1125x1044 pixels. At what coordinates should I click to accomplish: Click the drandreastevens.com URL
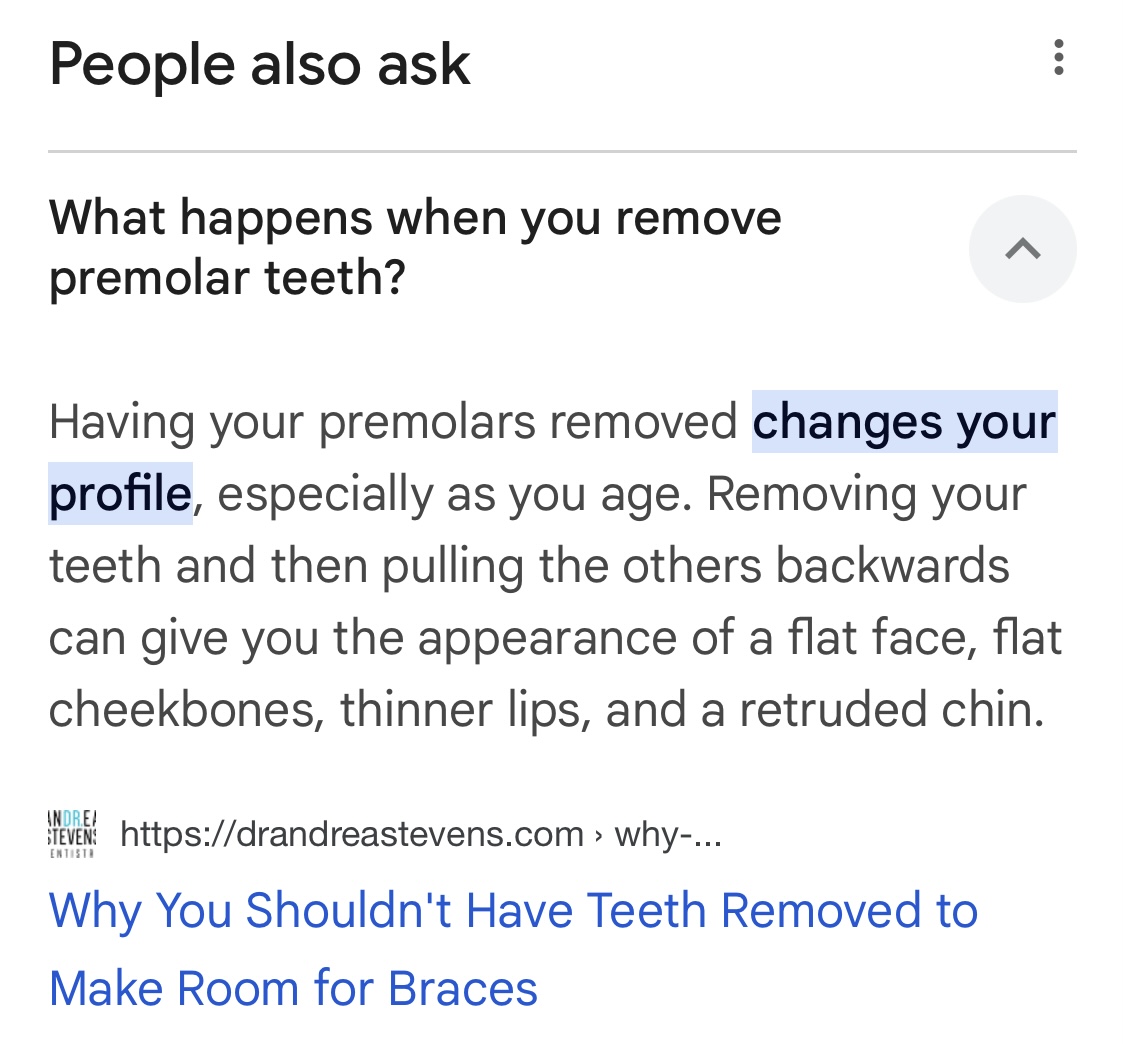tap(351, 834)
